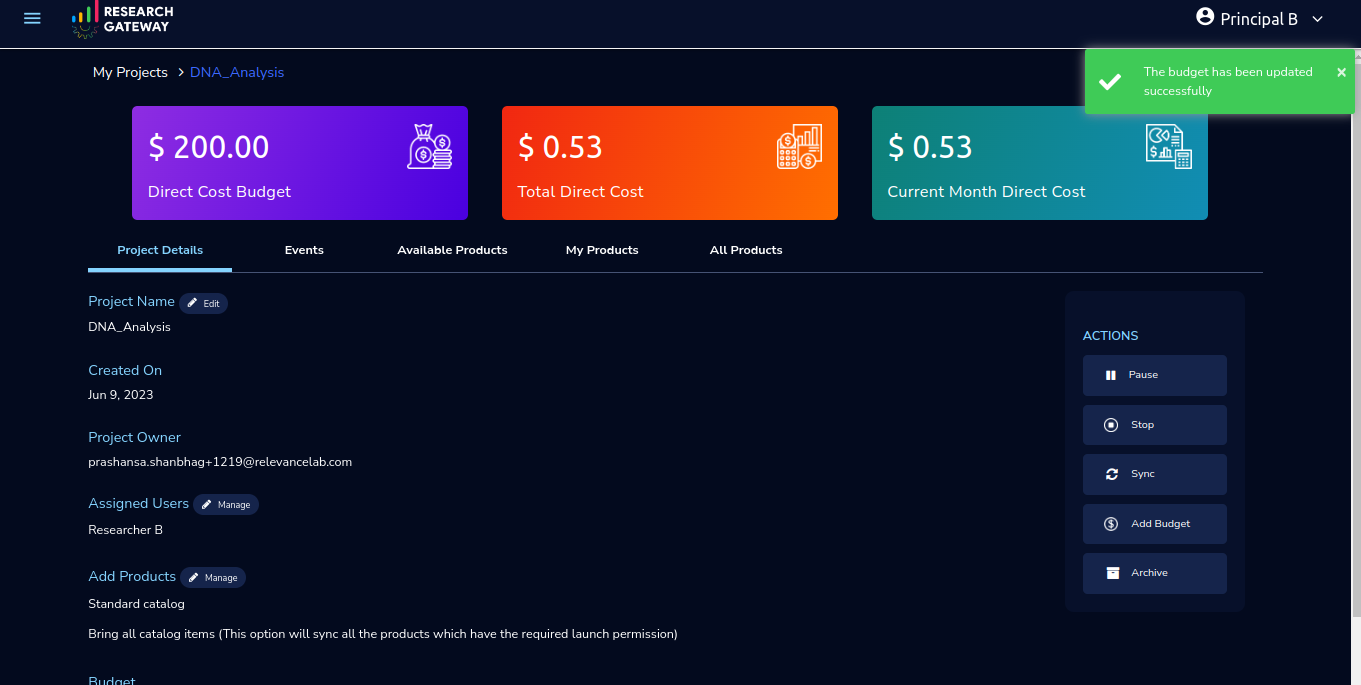Click the green checkmark in the success toast
Screen dimensions: 1361x685
[1109, 82]
